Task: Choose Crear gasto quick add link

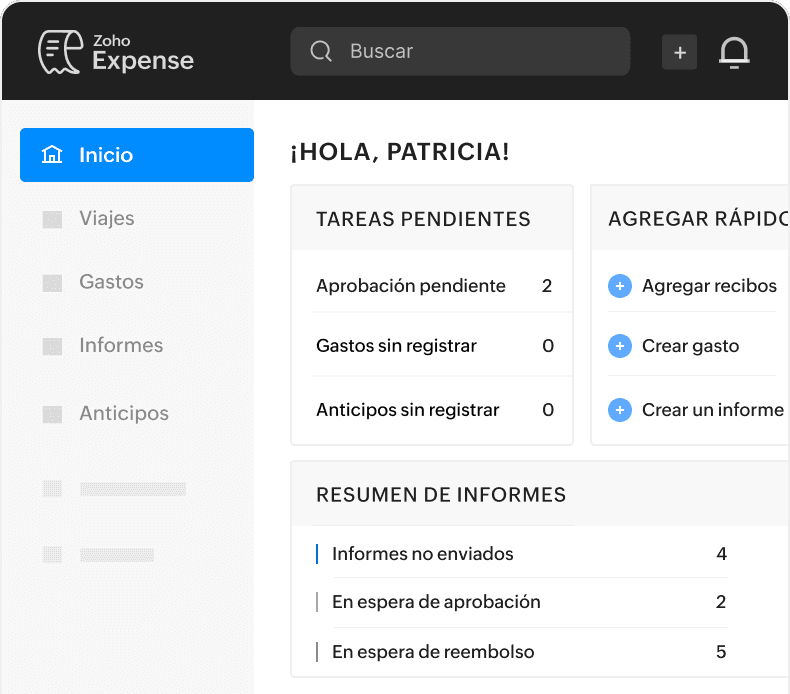Action: (x=690, y=346)
